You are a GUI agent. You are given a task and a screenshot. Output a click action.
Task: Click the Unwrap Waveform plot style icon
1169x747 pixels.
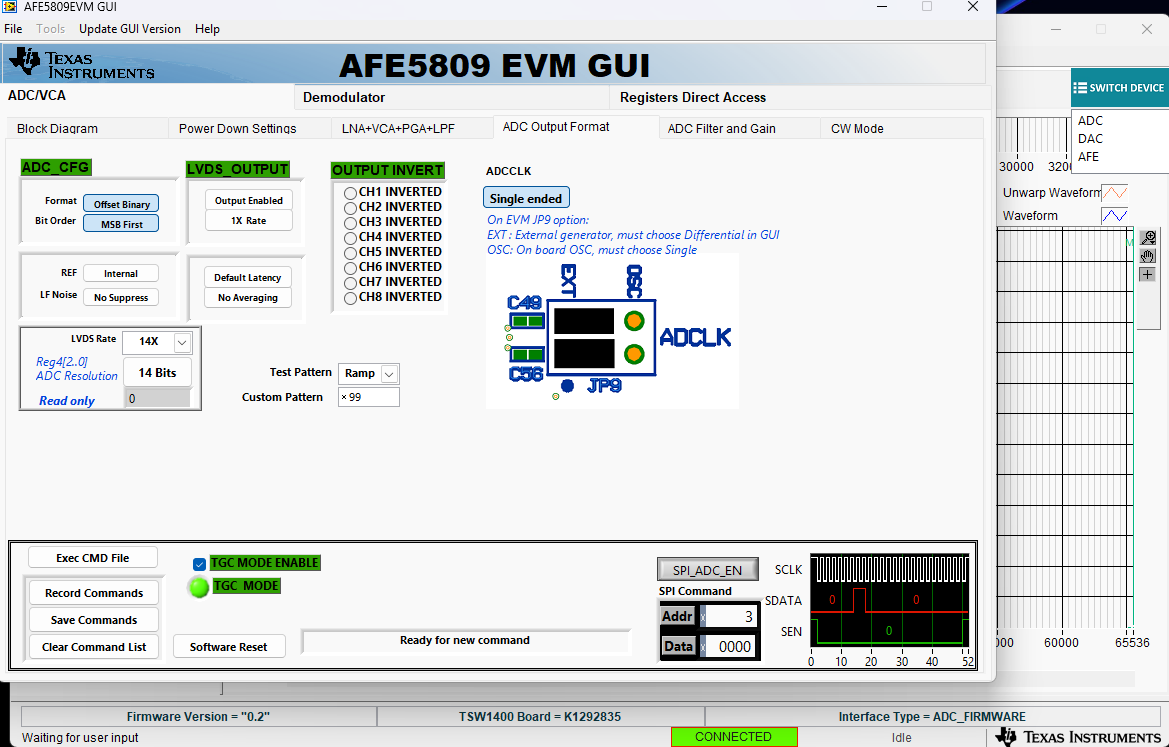tap(1115, 192)
